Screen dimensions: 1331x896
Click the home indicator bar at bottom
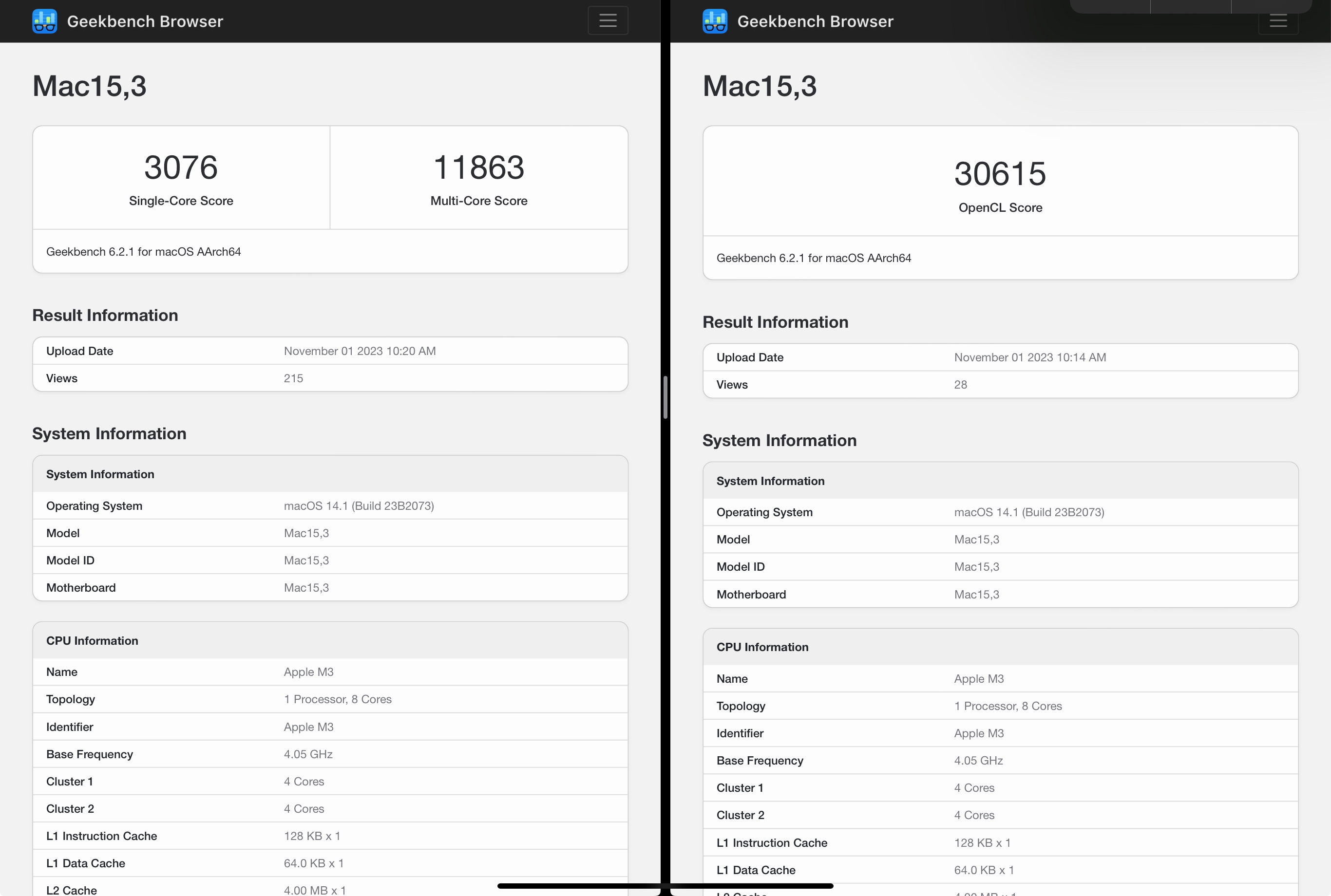(665, 886)
